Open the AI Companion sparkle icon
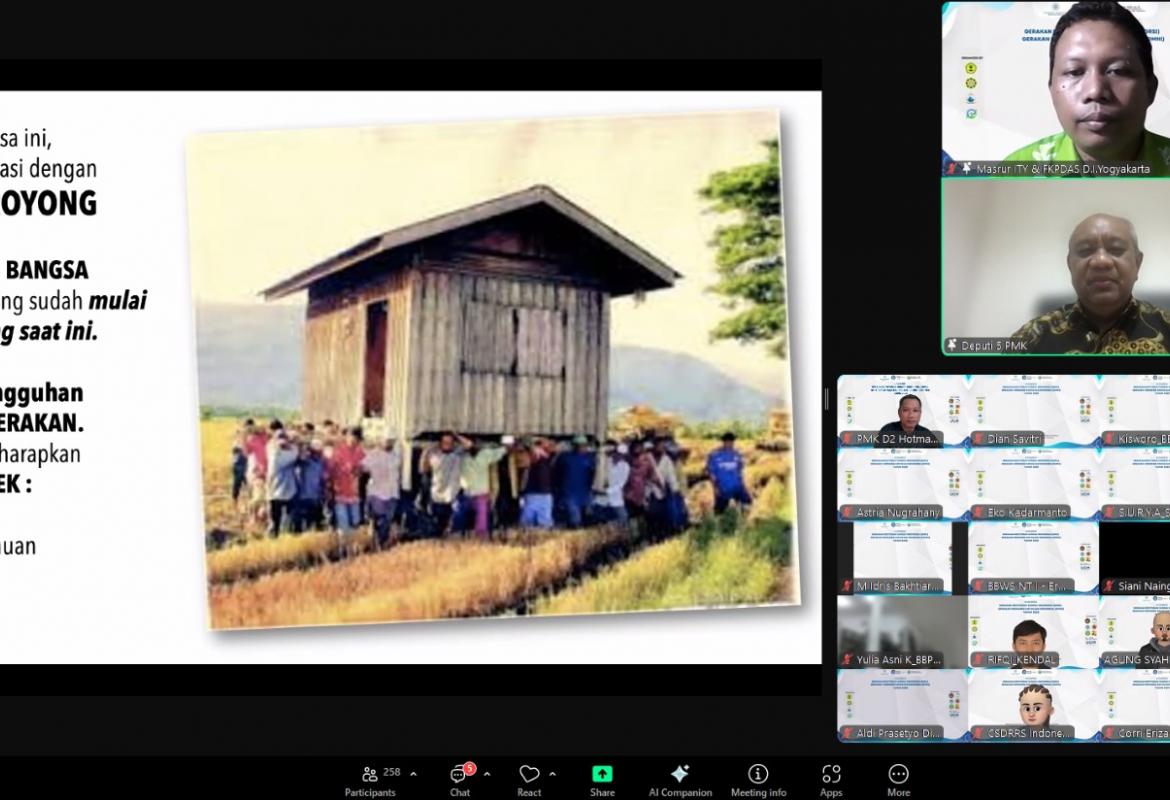Image resolution: width=1170 pixels, height=800 pixels. point(680,777)
